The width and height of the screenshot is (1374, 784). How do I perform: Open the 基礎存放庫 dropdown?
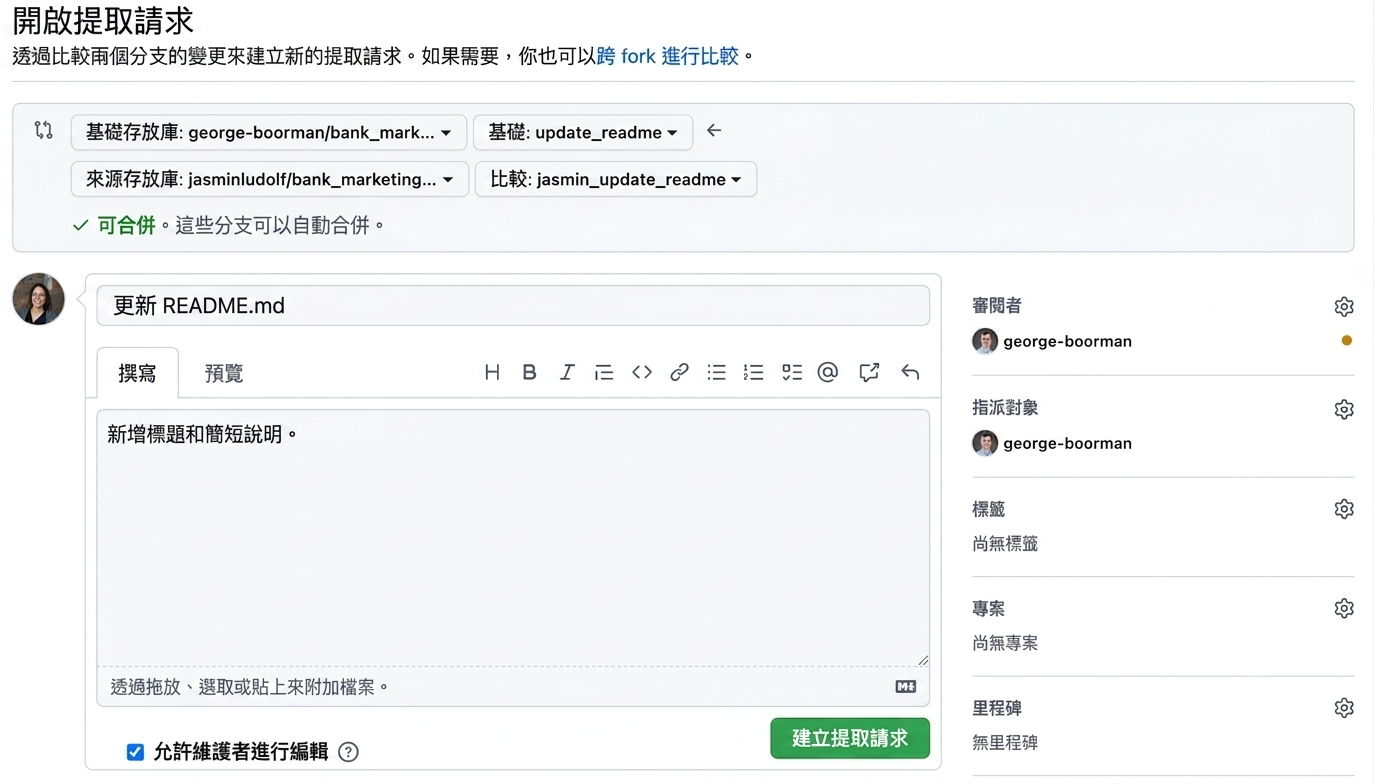269,132
